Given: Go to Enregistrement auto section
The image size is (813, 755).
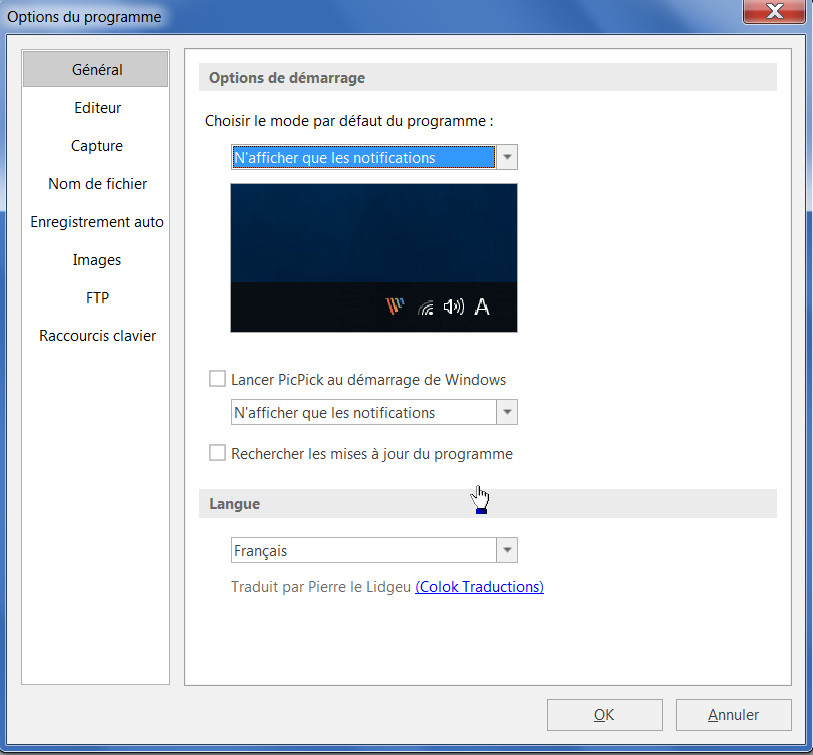Looking at the screenshot, I should 97,222.
